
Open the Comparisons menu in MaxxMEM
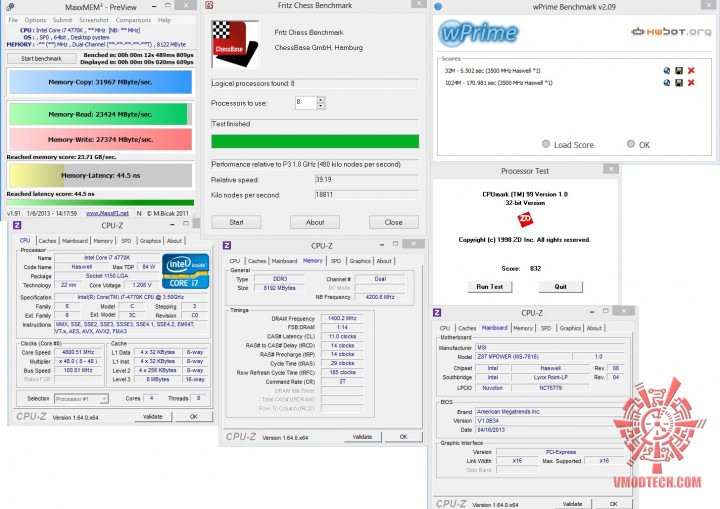133,20
